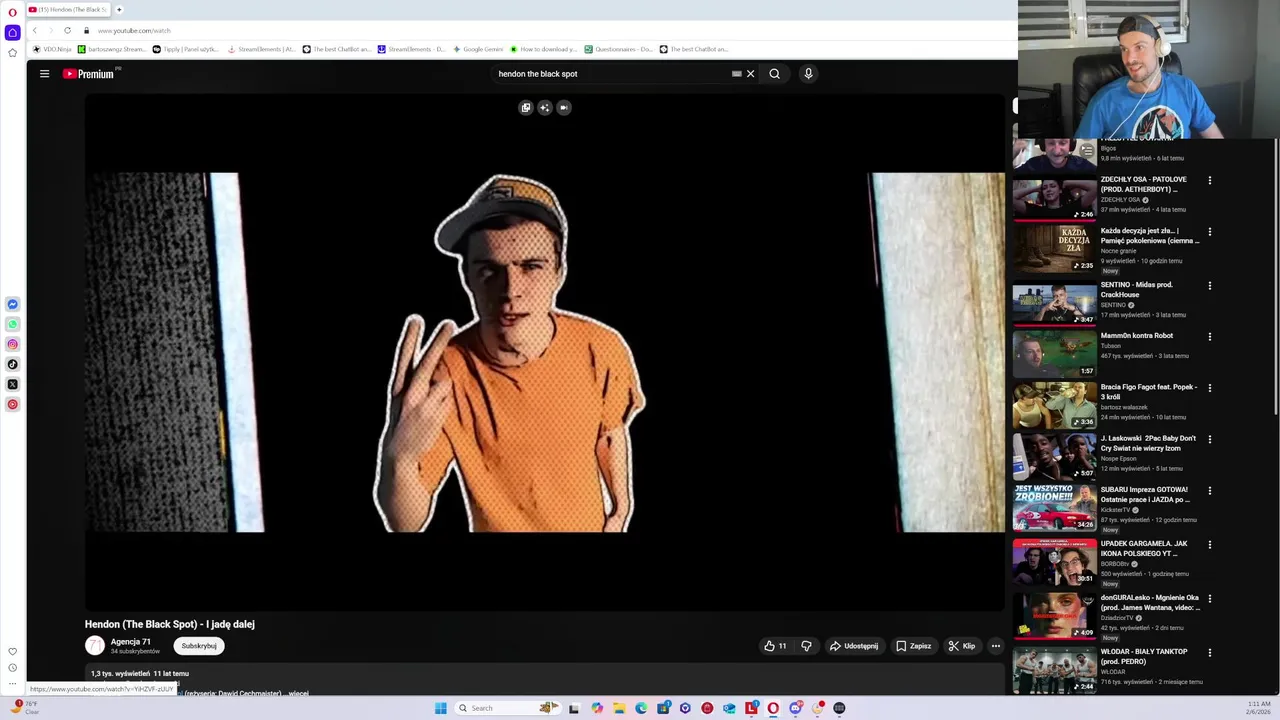Open the on-screen keyboard icon in search
The image size is (1280, 720).
(x=737, y=73)
